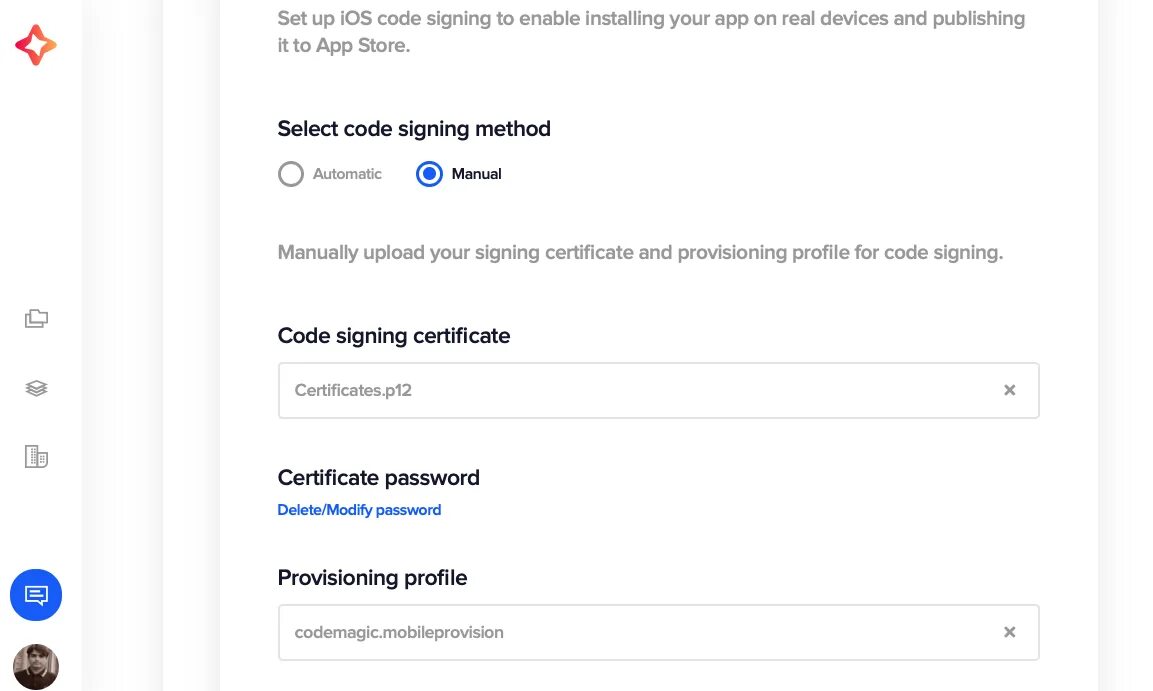This screenshot has height=691, width=1153.
Task: Click the codemagic.mobileprovision upload field
Action: click(x=640, y=632)
